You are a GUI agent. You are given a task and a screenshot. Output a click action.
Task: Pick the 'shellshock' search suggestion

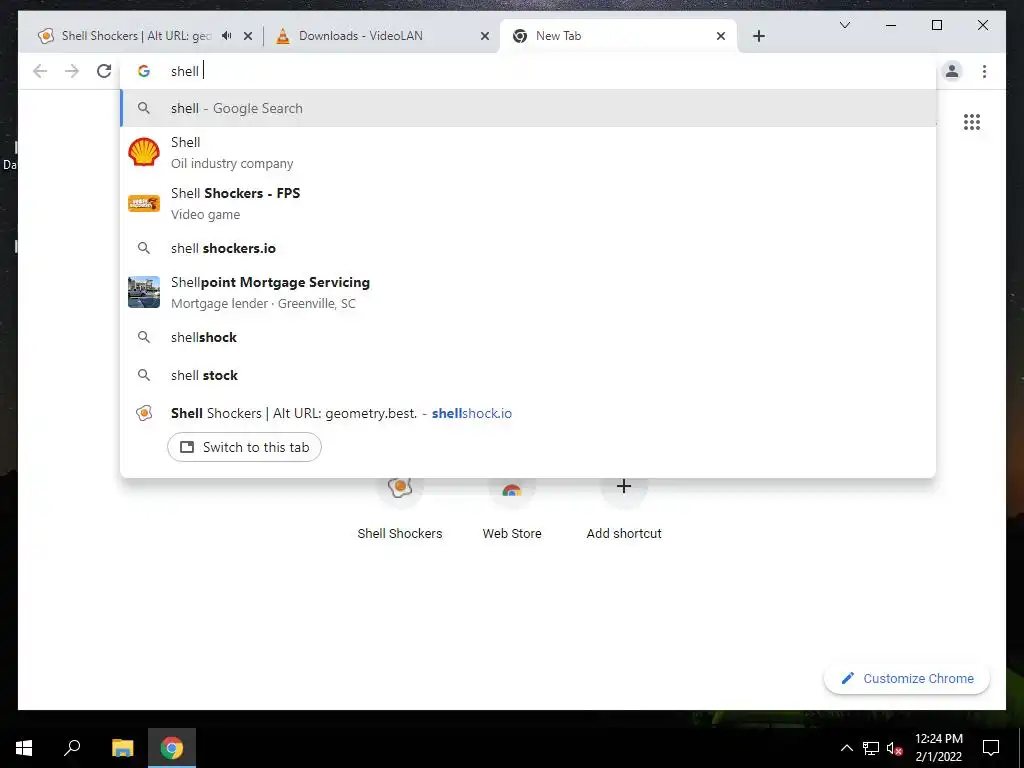click(x=528, y=337)
